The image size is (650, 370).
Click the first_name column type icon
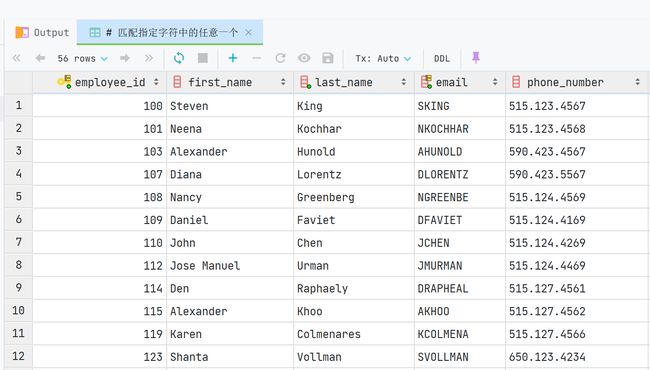point(177,82)
